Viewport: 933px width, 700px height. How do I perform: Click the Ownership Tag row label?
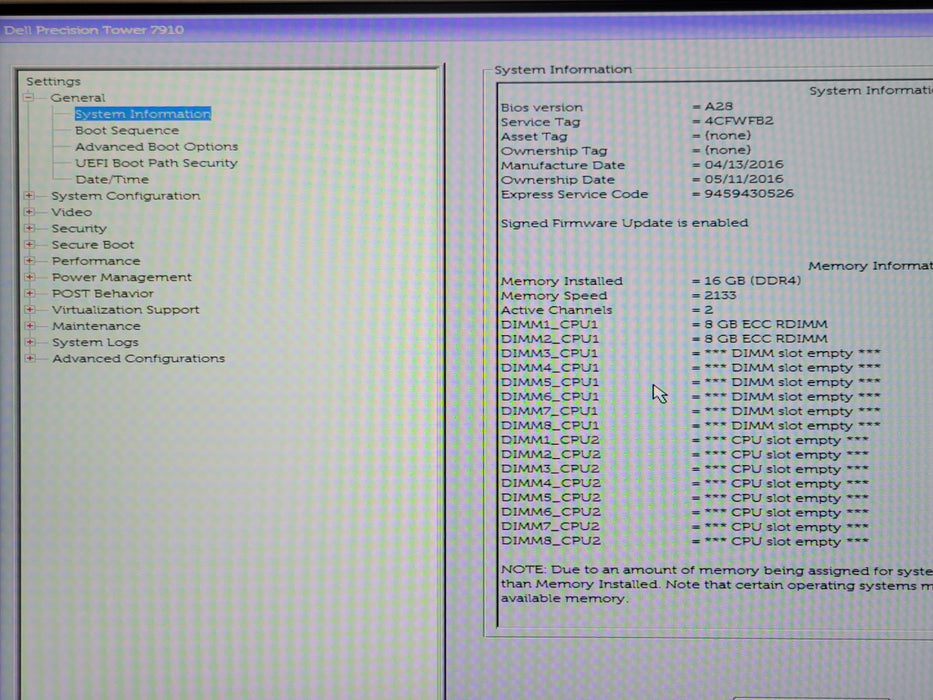554,151
